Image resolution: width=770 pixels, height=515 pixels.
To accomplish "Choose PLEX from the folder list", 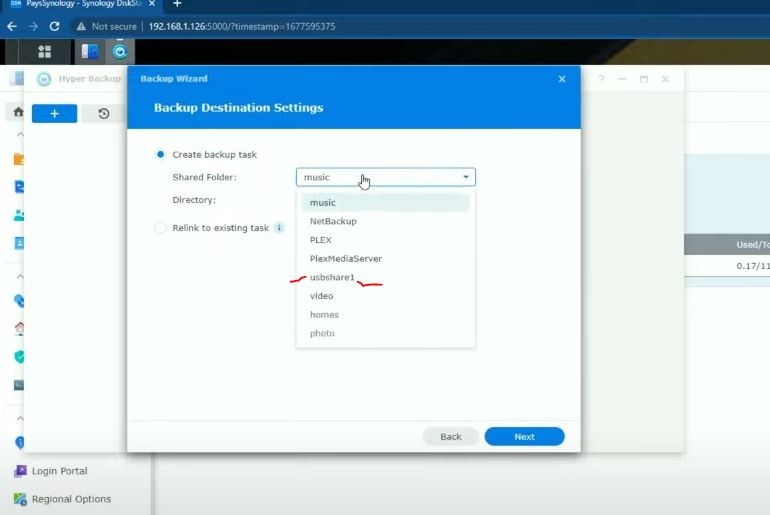I will 385,240.
